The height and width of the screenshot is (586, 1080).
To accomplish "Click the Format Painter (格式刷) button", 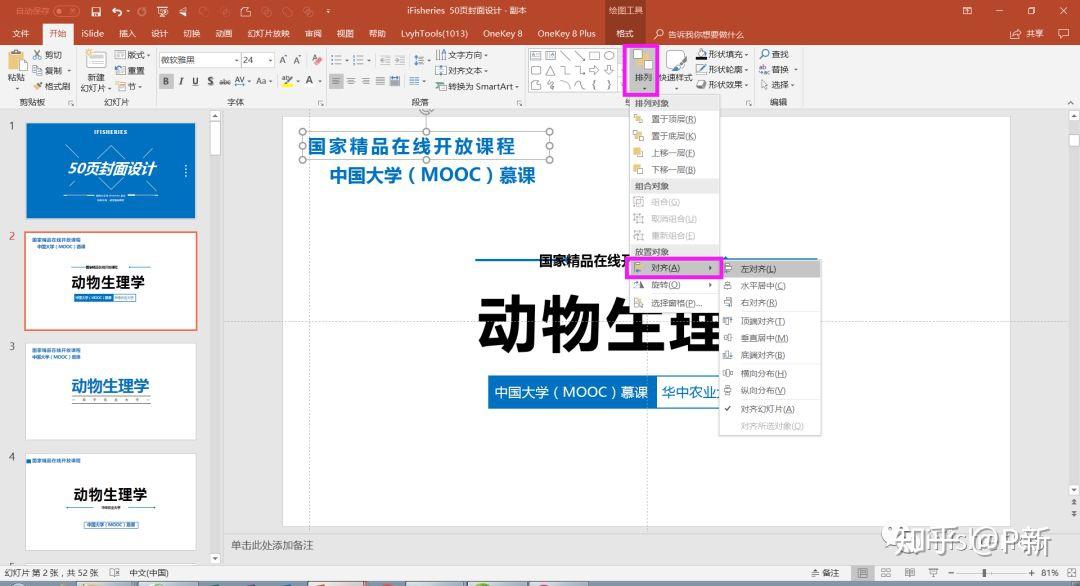I will [x=52, y=86].
